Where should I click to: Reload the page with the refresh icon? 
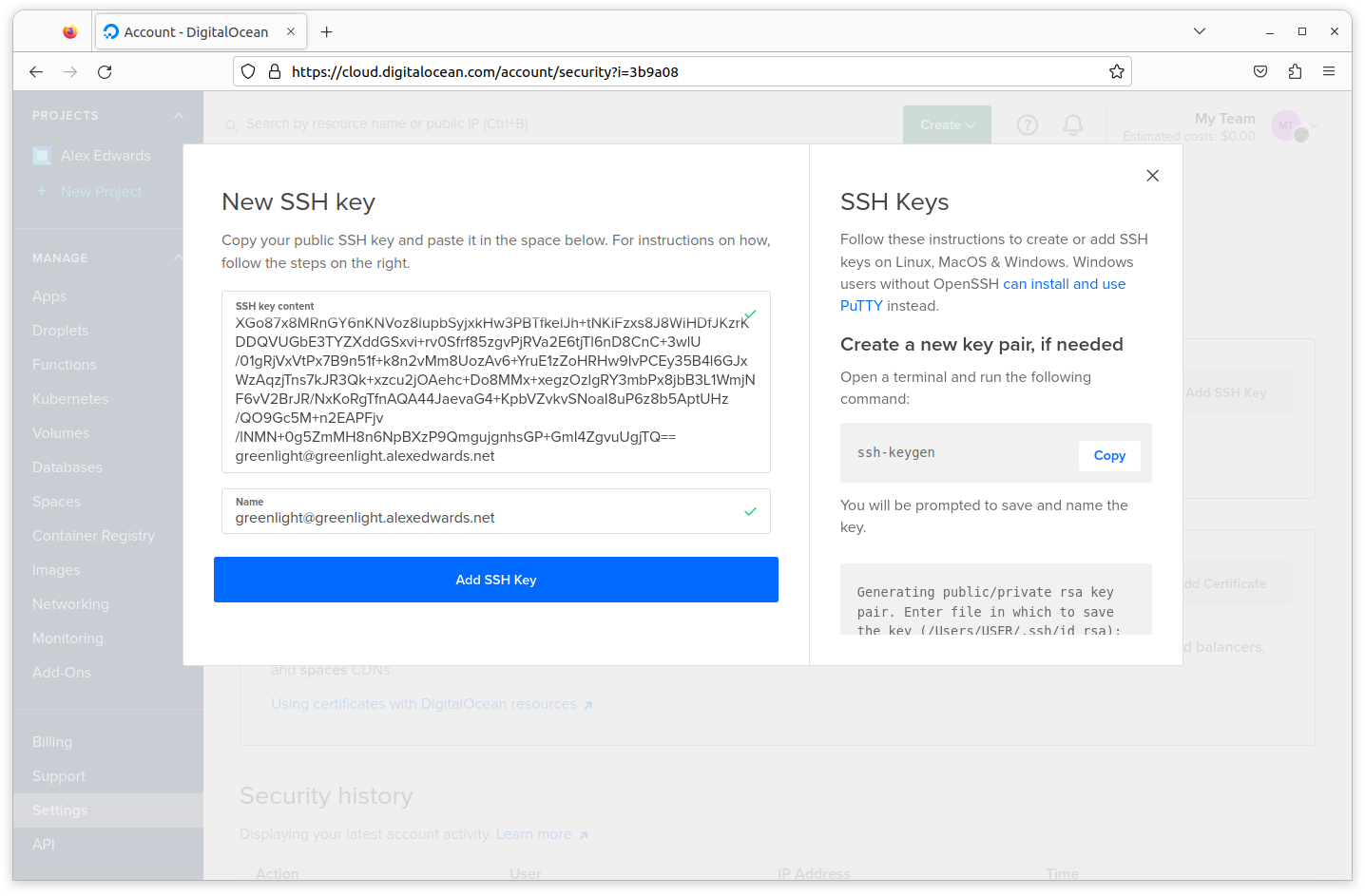tap(105, 72)
